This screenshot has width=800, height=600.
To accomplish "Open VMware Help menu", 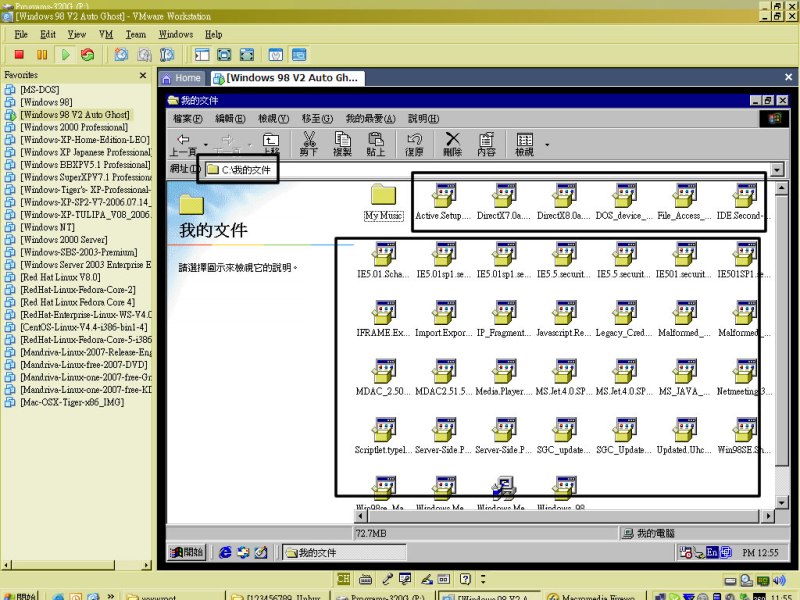I will (x=213, y=35).
